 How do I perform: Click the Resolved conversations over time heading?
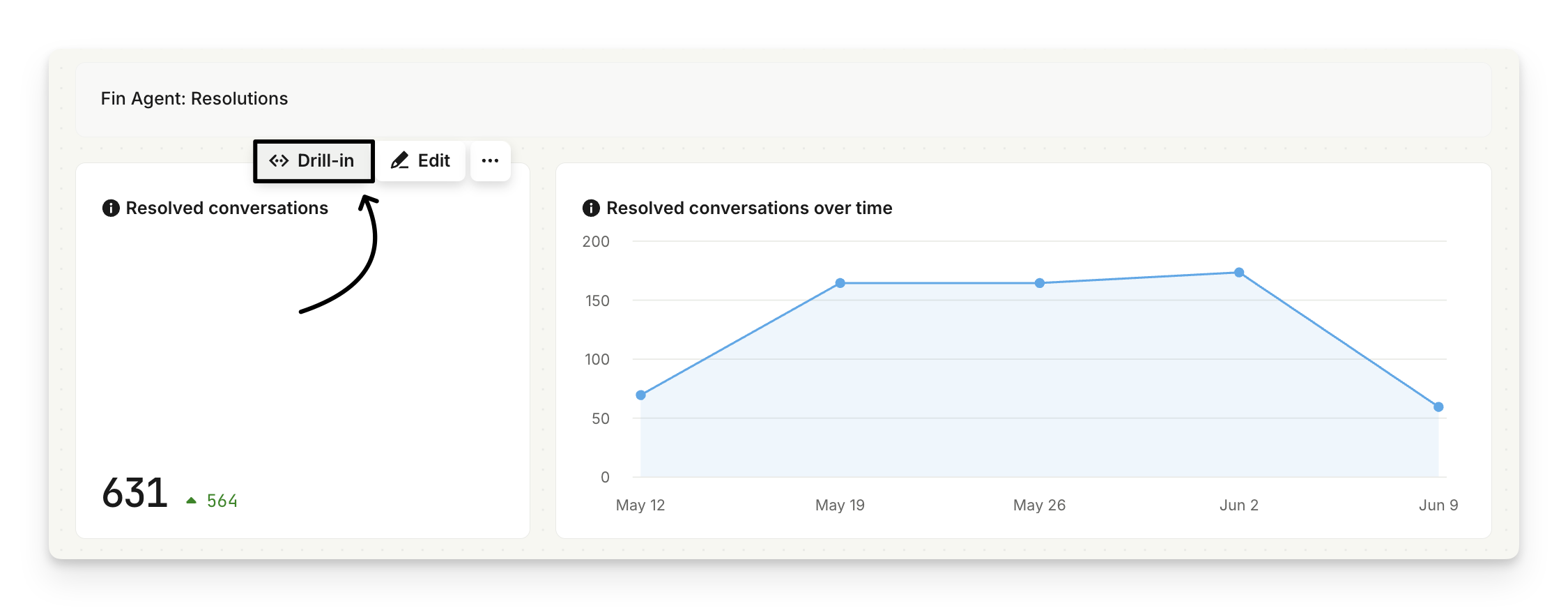pyautogui.click(x=749, y=208)
